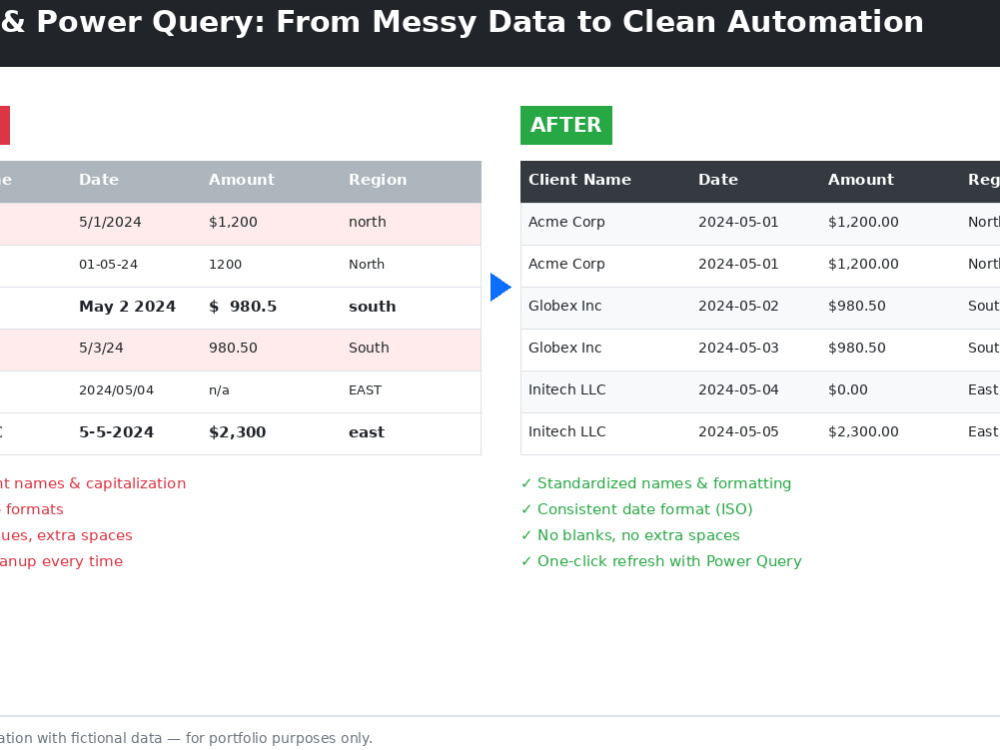Click Globex Inc in the 2024-05-02 row
Viewport: 1000px width, 750px height.
tap(565, 306)
